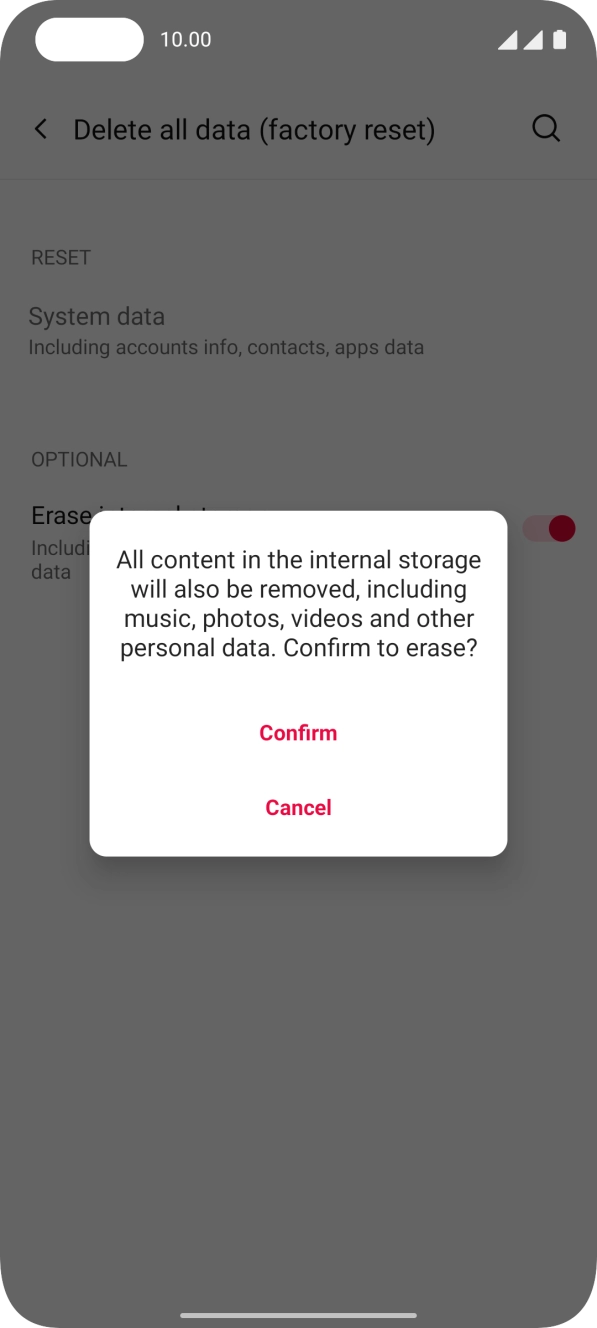
Task: Tap the battery icon in status bar
Action: 559,39
